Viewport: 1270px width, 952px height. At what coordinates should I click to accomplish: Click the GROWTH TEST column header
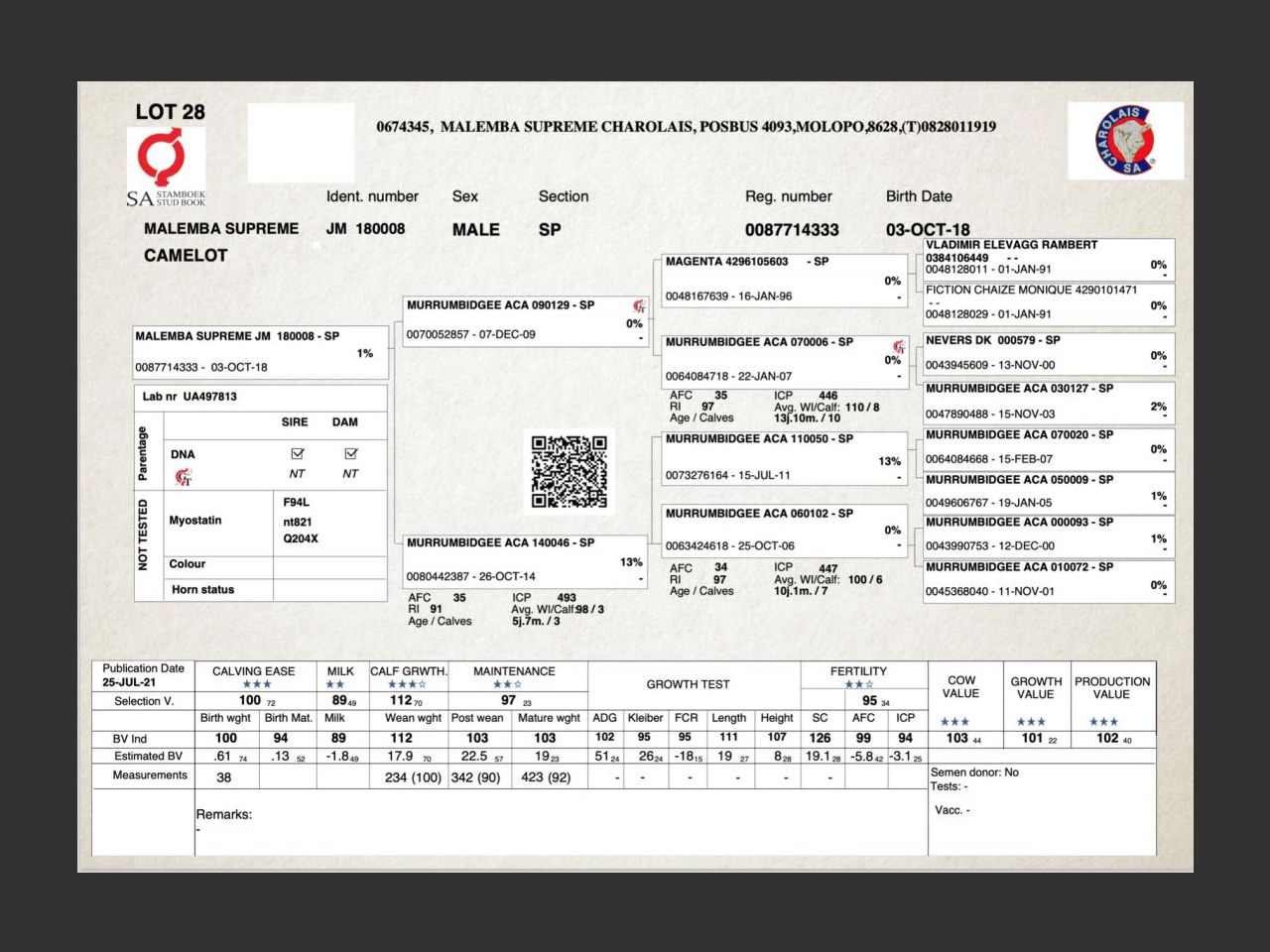point(688,684)
